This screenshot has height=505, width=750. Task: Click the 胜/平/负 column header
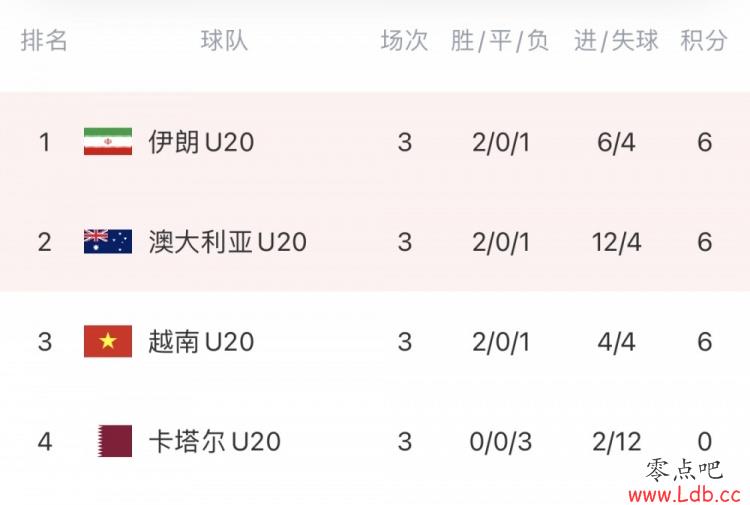click(x=500, y=40)
